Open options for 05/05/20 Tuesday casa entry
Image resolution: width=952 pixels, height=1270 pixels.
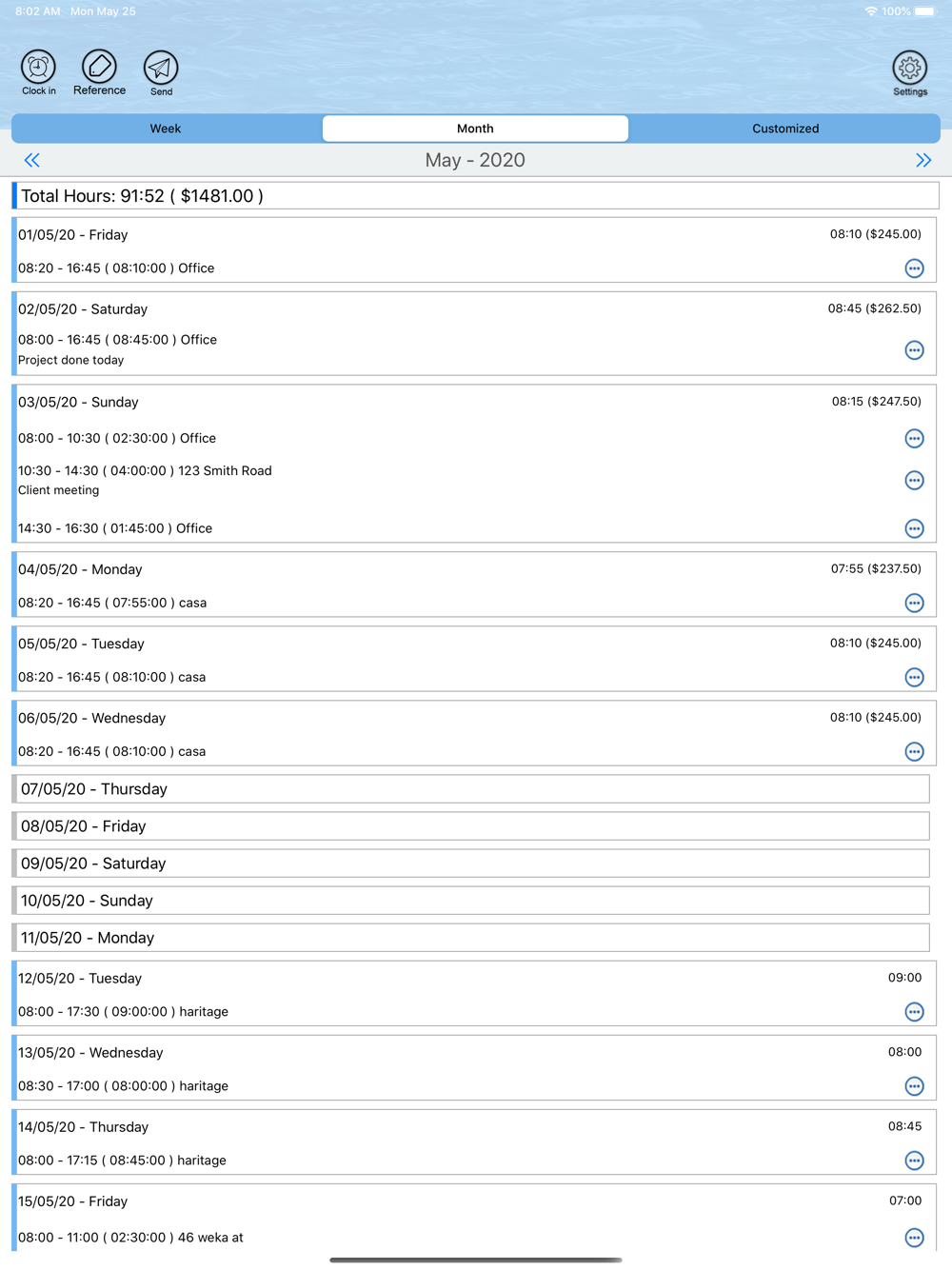pyautogui.click(x=914, y=677)
